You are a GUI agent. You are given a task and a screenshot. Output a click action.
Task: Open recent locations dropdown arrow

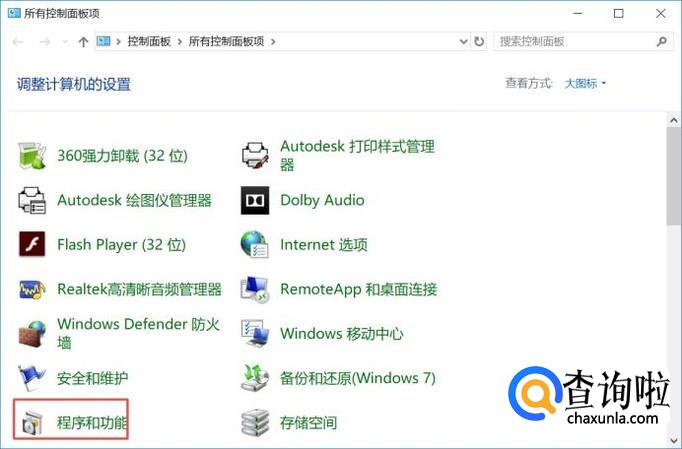click(65, 42)
